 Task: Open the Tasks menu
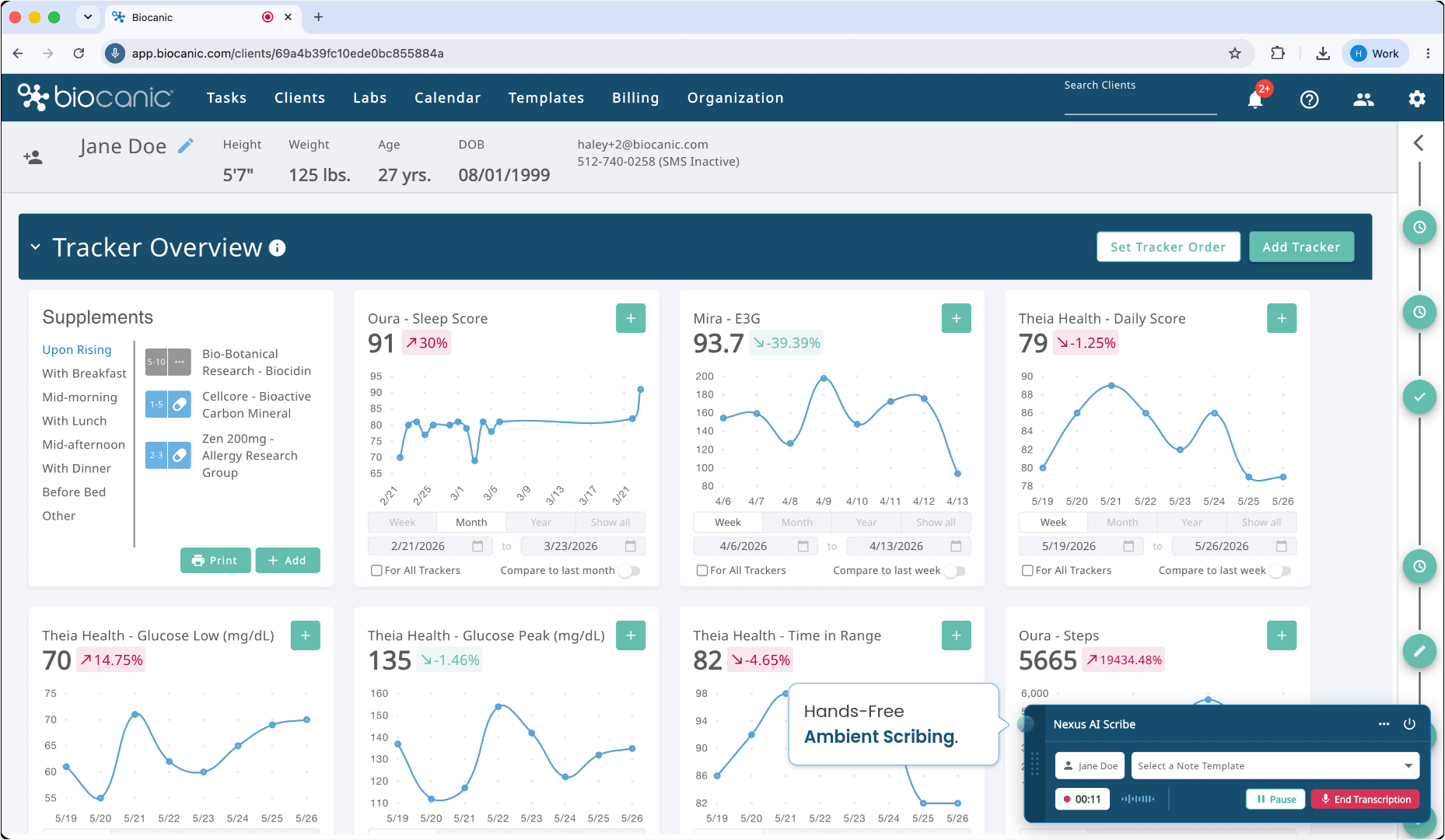(x=226, y=98)
